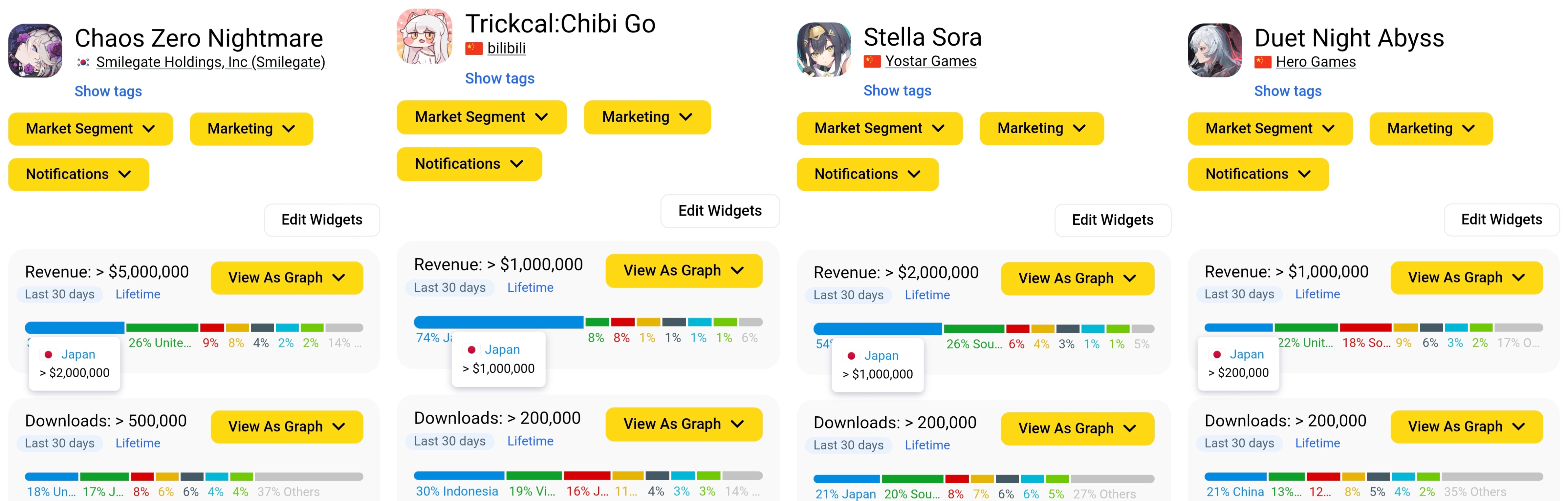The image size is (1568, 501).
Task: Open View As Graph menu for Duet Night Abyss downloads
Action: tap(1466, 427)
